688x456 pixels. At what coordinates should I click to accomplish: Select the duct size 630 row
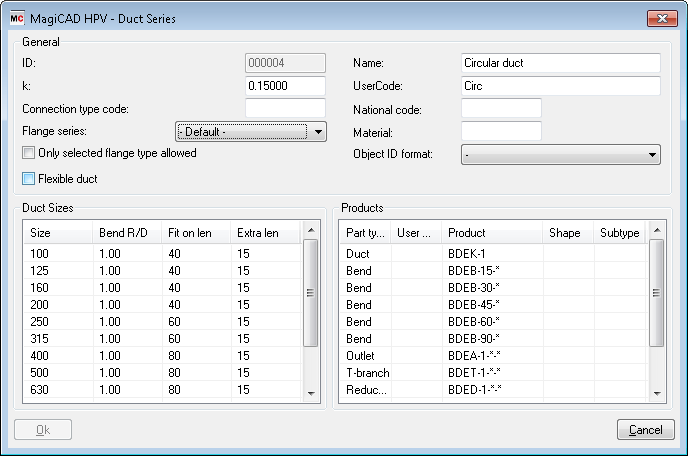click(x=162, y=390)
